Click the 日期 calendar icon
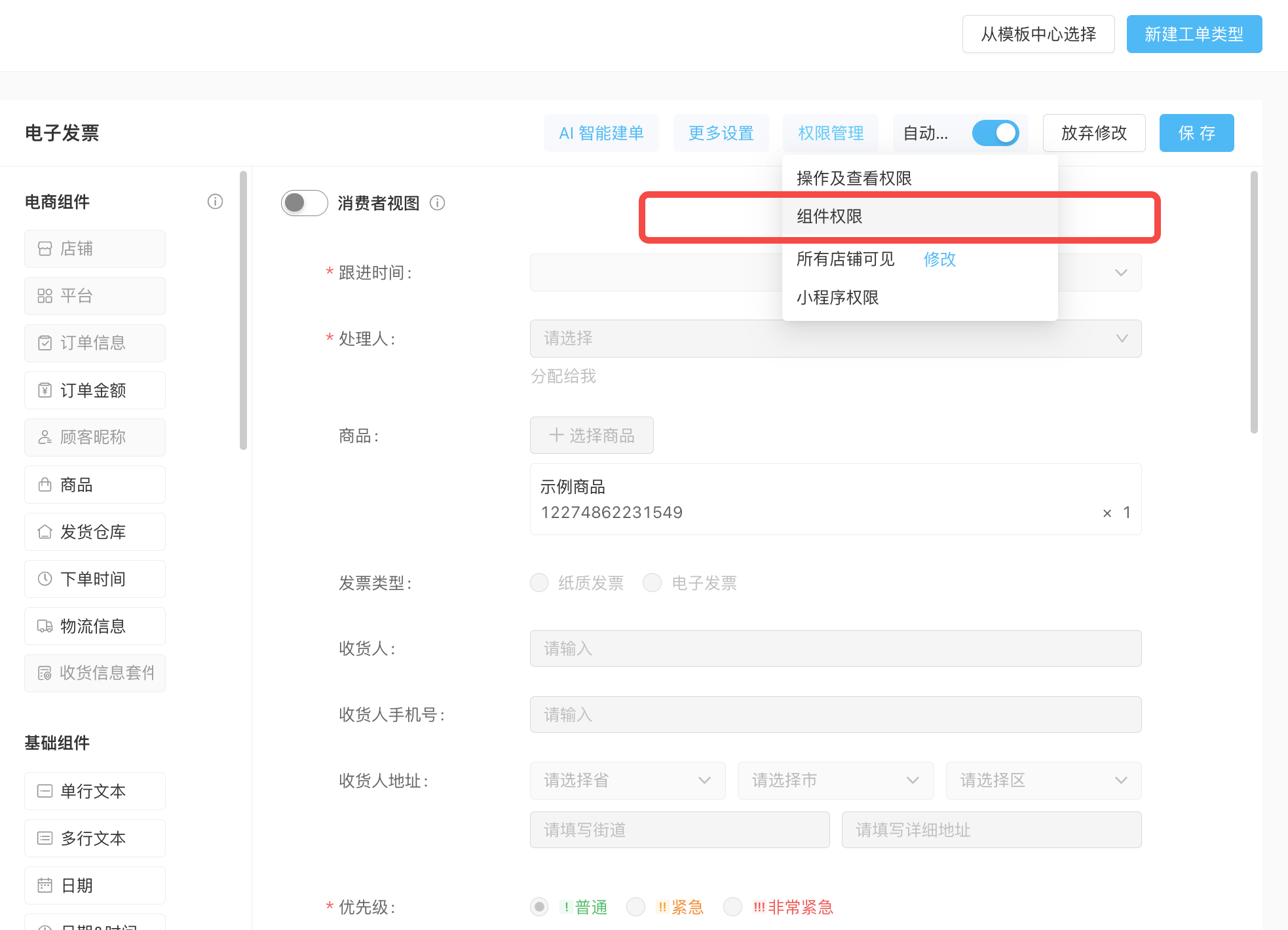This screenshot has width=1288, height=930. [45, 885]
